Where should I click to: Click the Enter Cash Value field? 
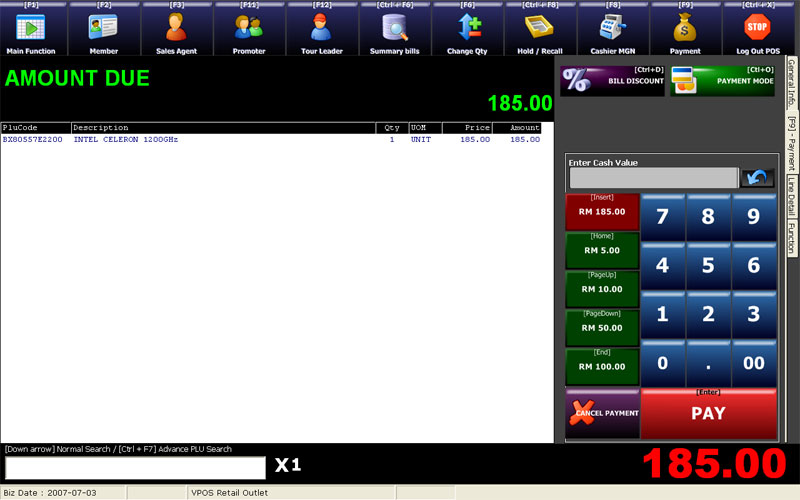coord(653,178)
